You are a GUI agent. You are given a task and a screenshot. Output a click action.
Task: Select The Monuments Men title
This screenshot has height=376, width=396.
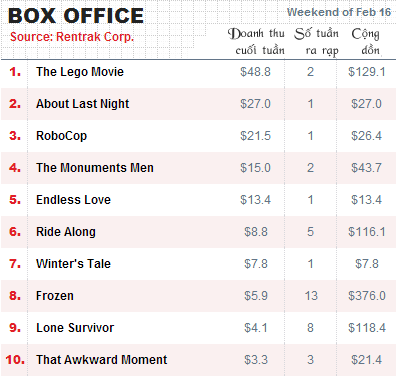click(x=95, y=168)
